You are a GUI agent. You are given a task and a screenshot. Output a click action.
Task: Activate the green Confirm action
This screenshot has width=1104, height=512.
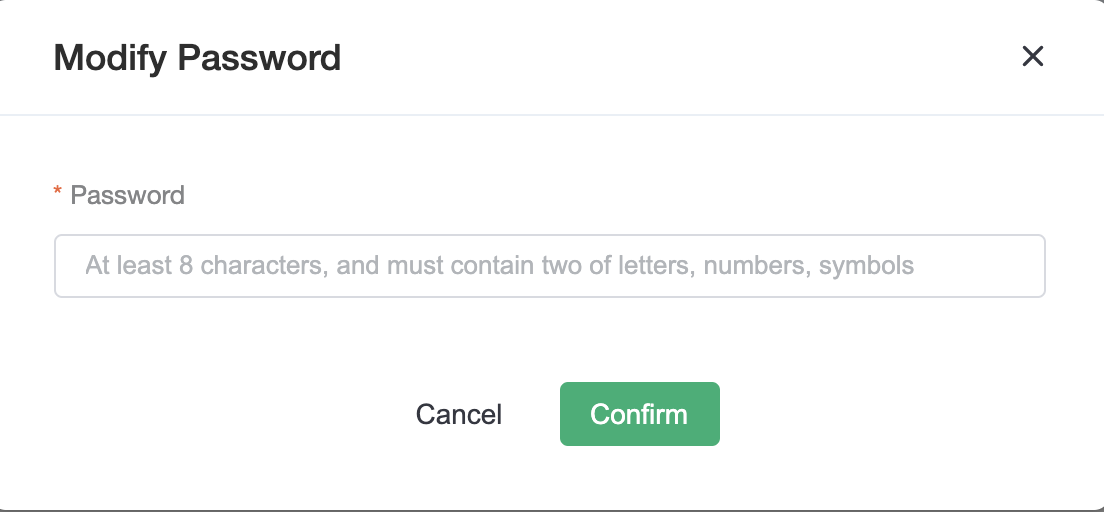pos(639,414)
